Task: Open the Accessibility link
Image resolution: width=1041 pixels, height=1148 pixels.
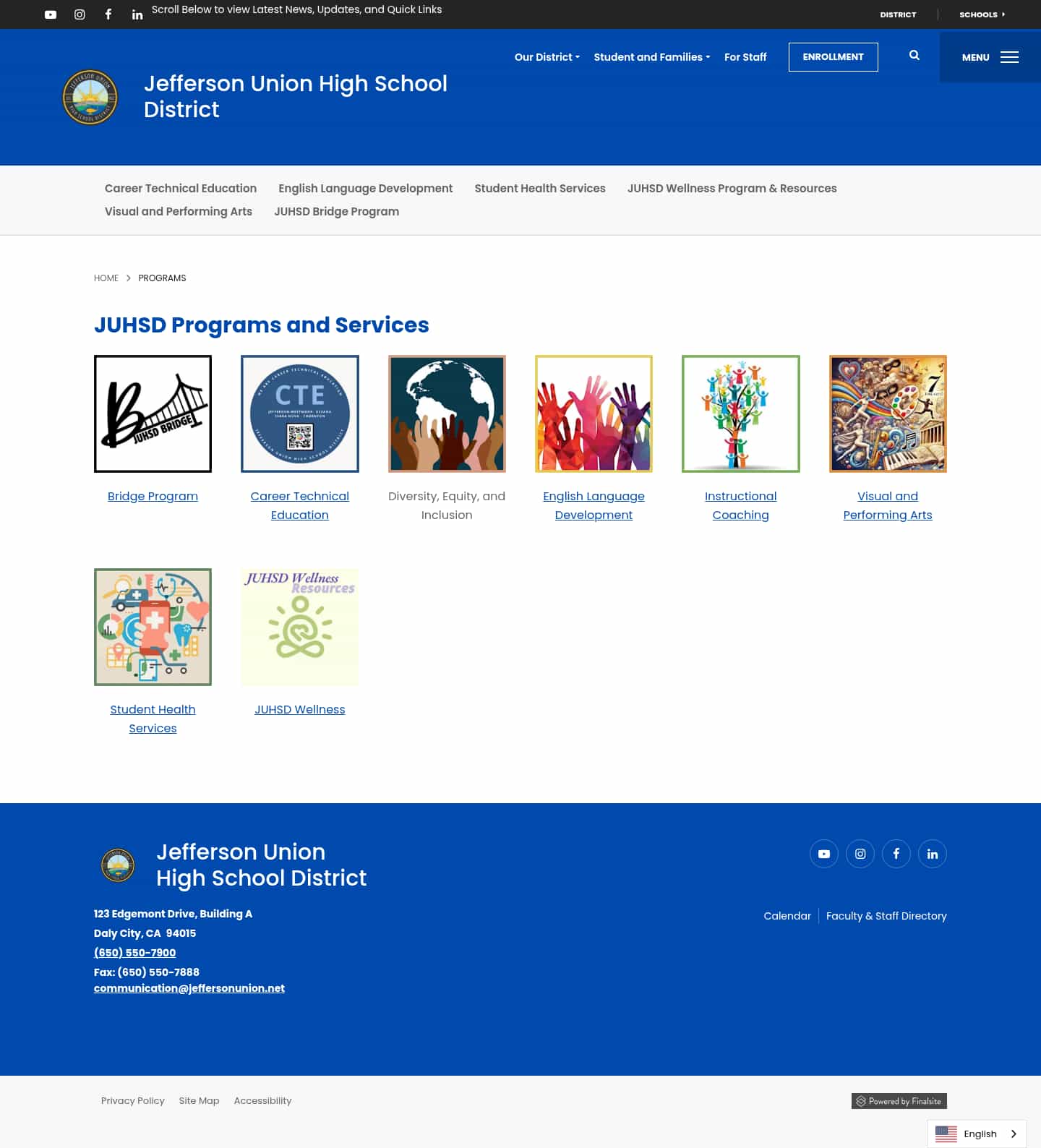Action: click(x=262, y=1101)
